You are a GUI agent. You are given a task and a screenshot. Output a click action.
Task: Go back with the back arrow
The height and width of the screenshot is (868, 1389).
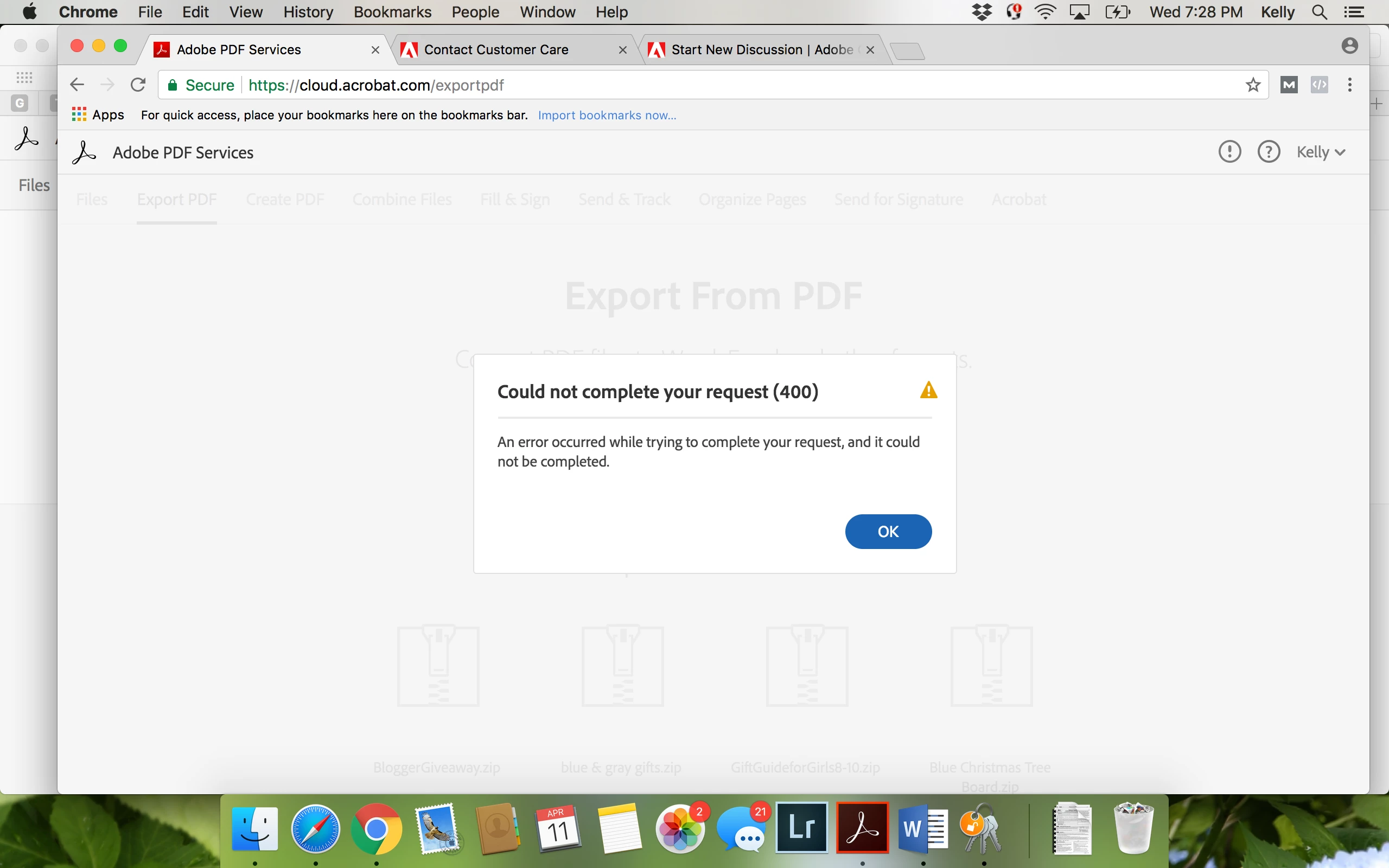77,86
